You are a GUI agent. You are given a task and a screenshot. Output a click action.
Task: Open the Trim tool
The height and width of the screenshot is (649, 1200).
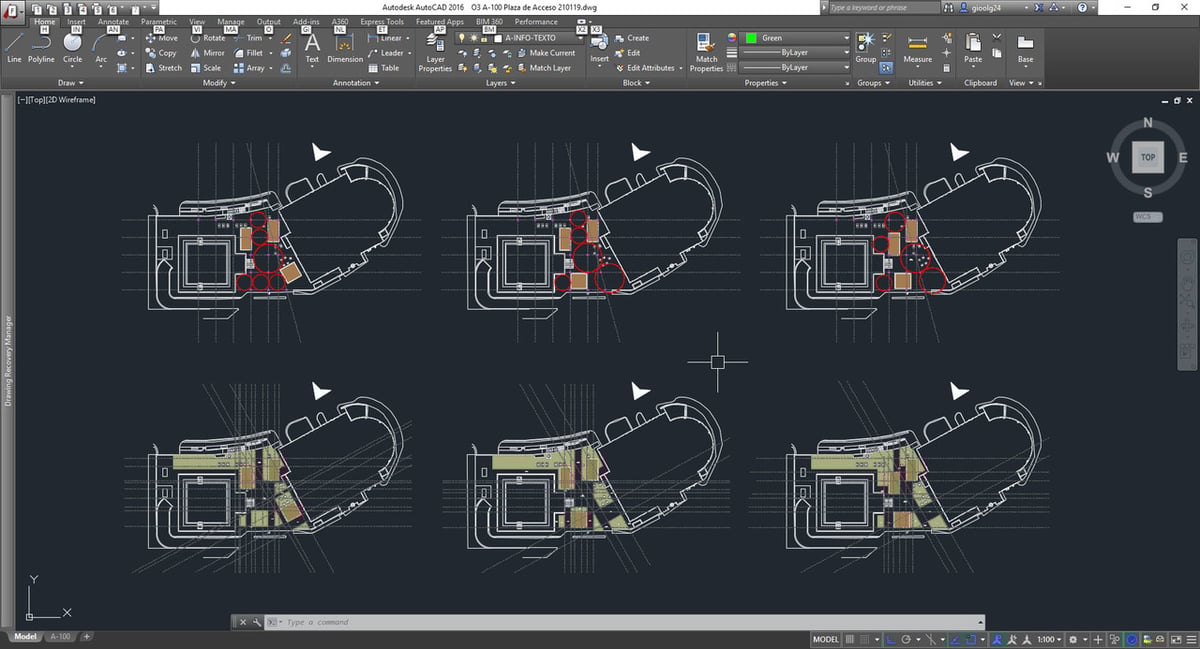pyautogui.click(x=253, y=38)
